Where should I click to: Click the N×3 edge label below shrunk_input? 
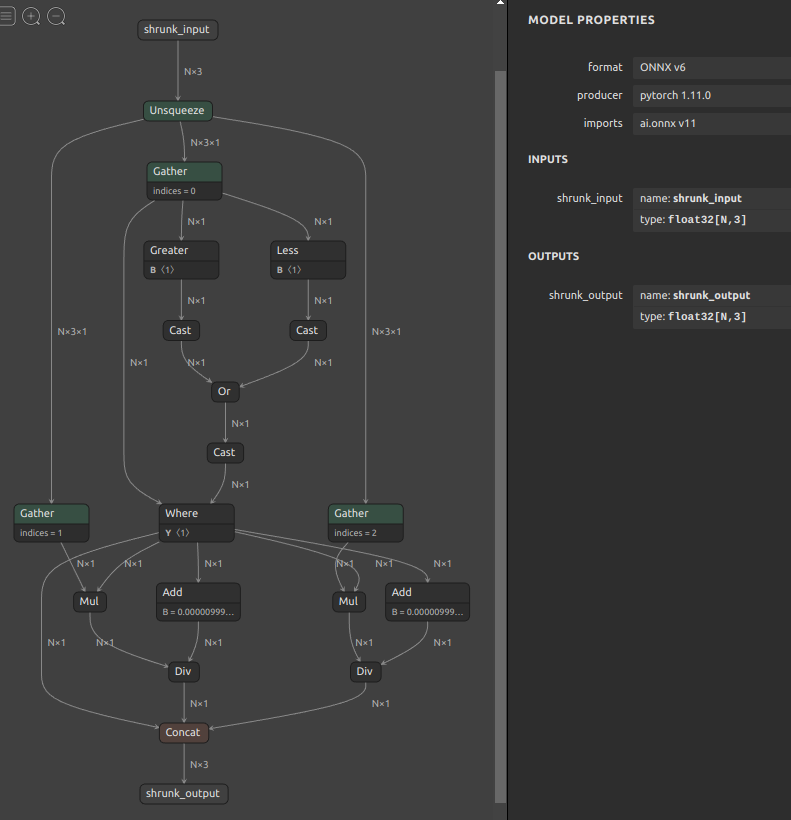tap(193, 72)
